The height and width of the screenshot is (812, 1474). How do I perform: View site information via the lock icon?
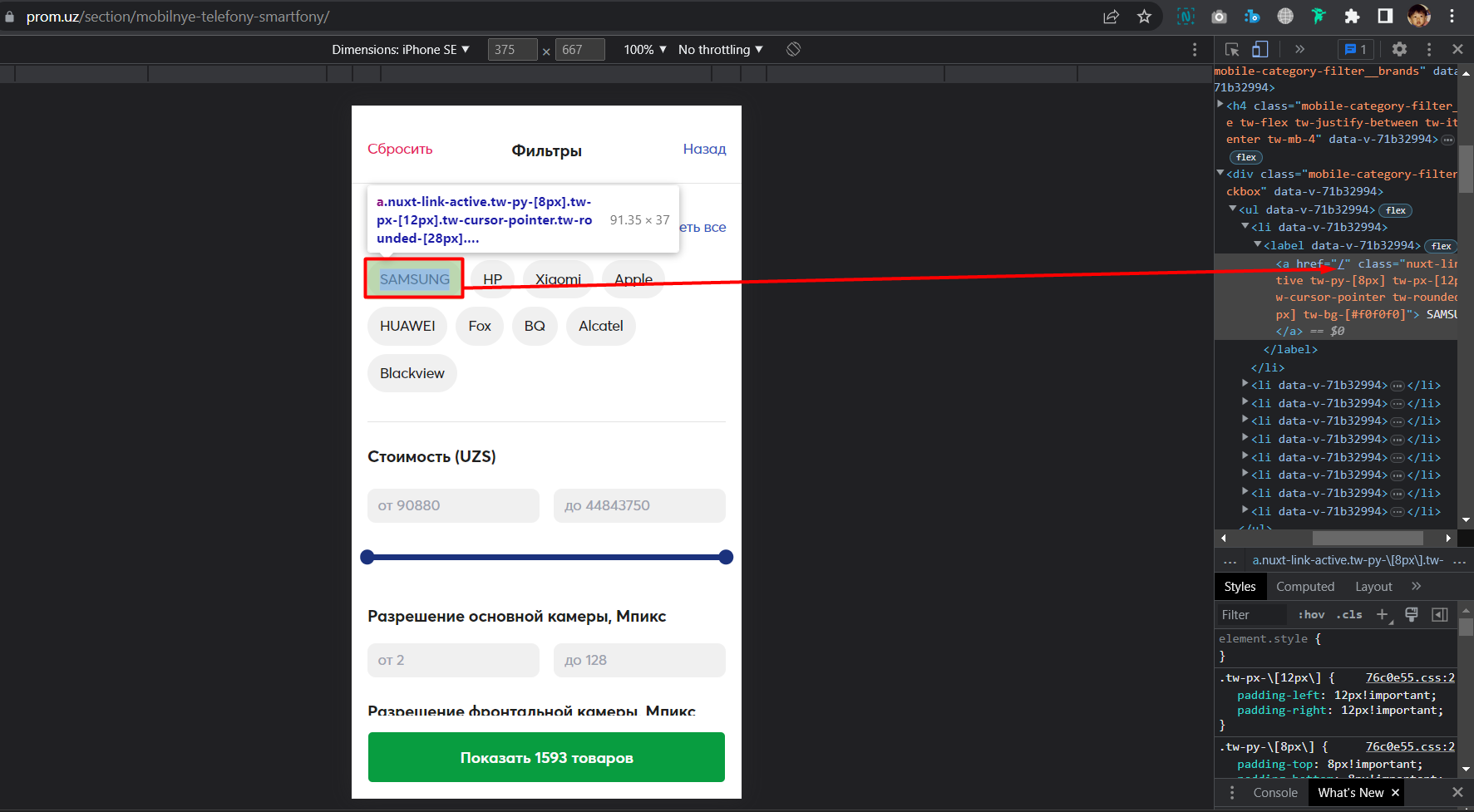pos(10,17)
